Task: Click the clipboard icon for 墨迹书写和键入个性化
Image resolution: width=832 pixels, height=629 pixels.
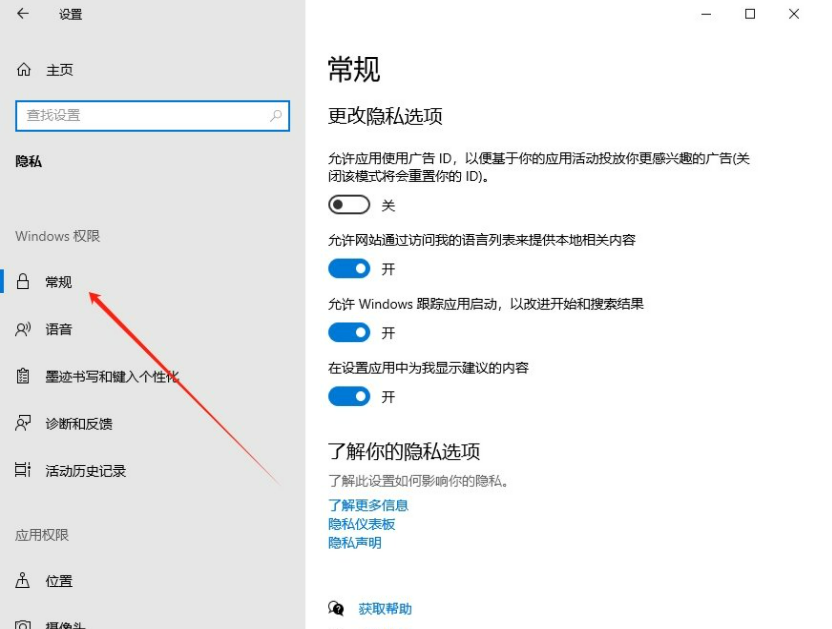Action: pos(23,376)
